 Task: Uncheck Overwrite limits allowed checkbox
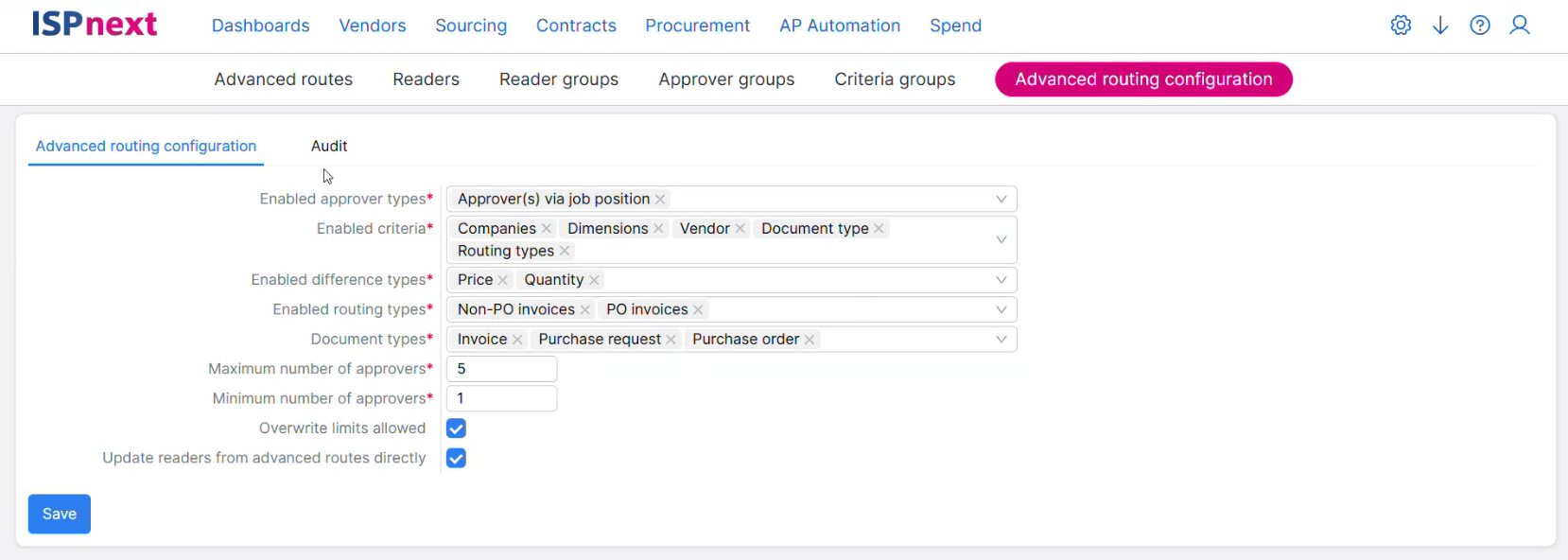(x=456, y=429)
